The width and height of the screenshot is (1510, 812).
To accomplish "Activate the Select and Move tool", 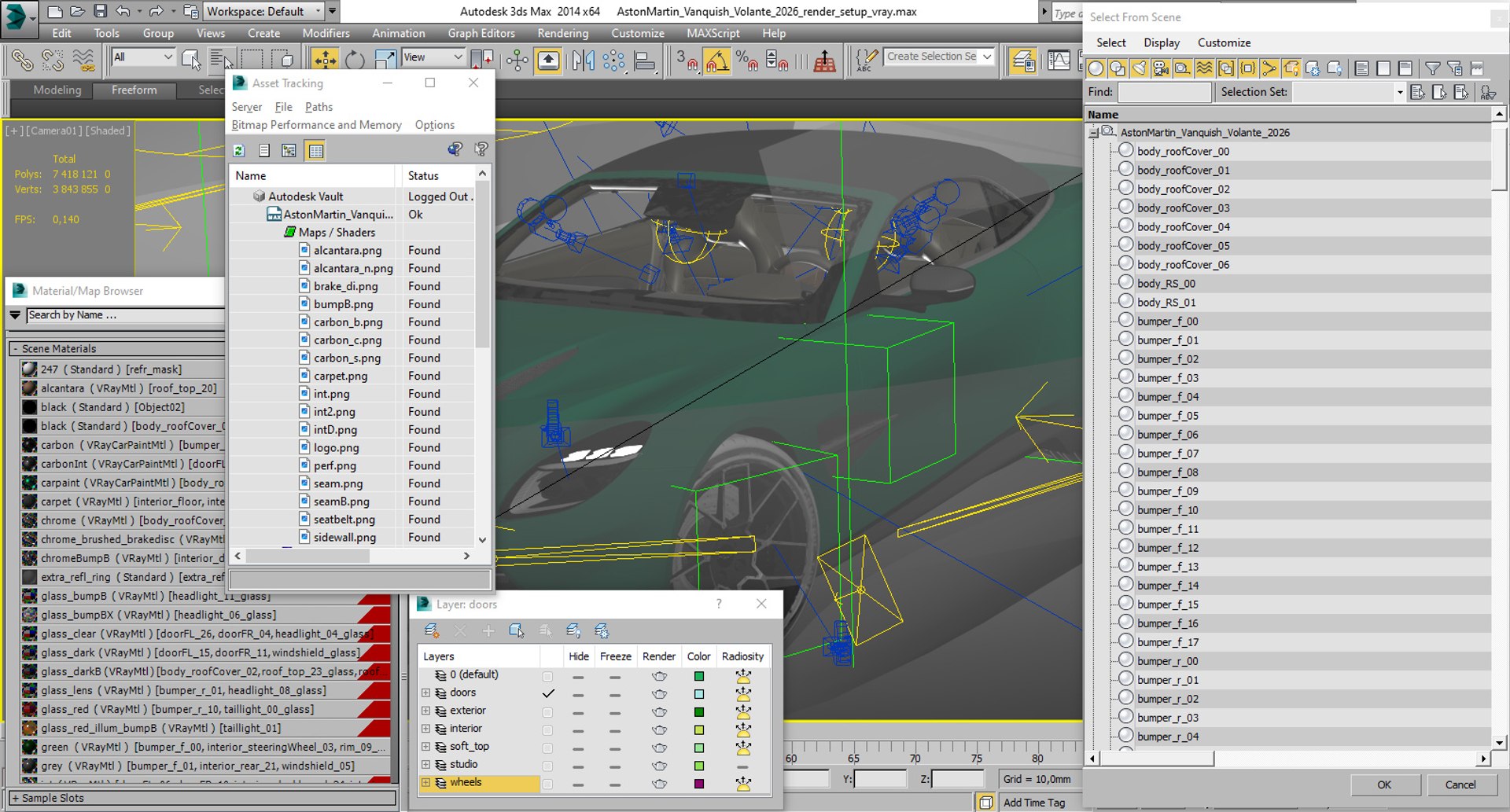I will pyautogui.click(x=325, y=60).
